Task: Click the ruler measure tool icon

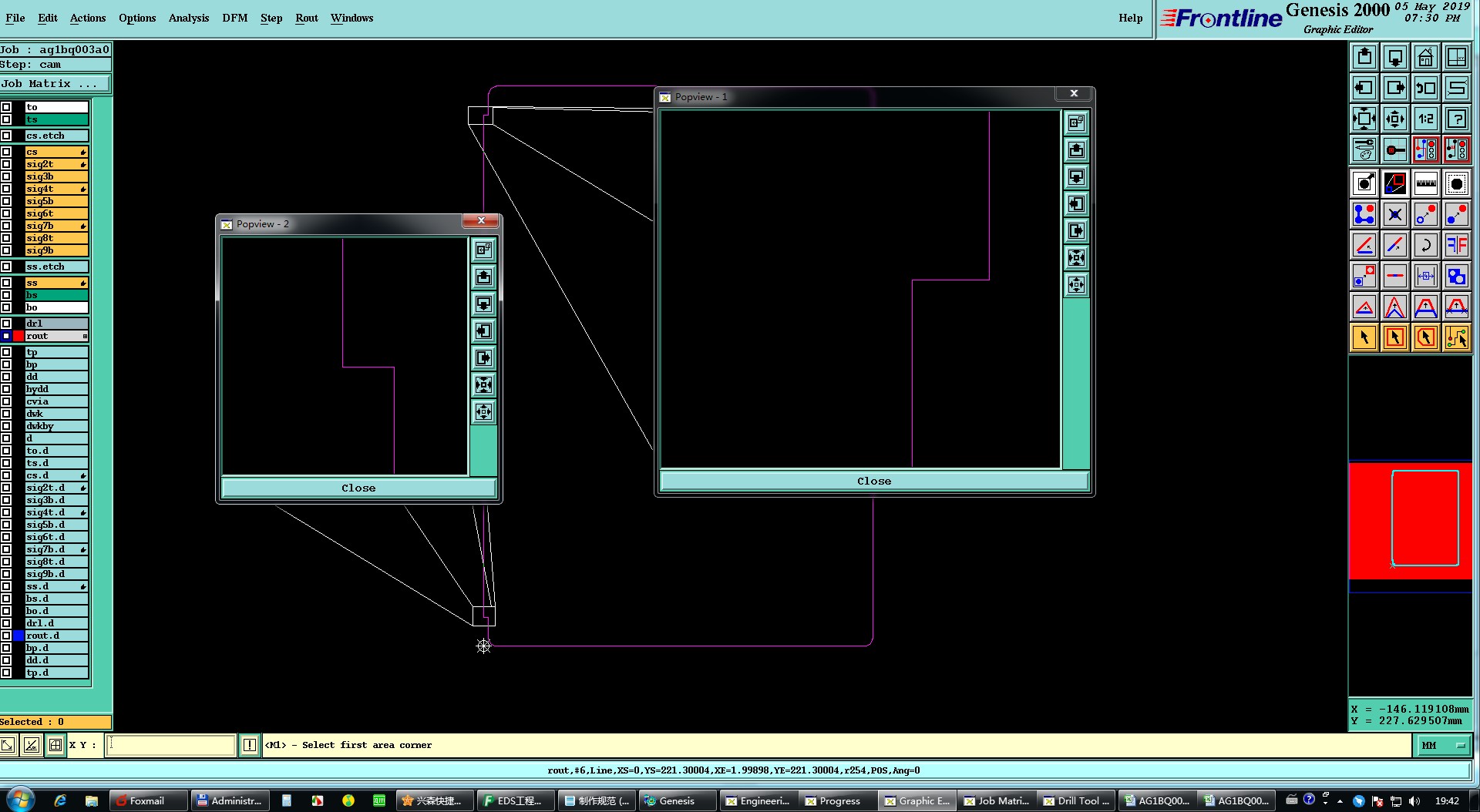Action: [1426, 183]
